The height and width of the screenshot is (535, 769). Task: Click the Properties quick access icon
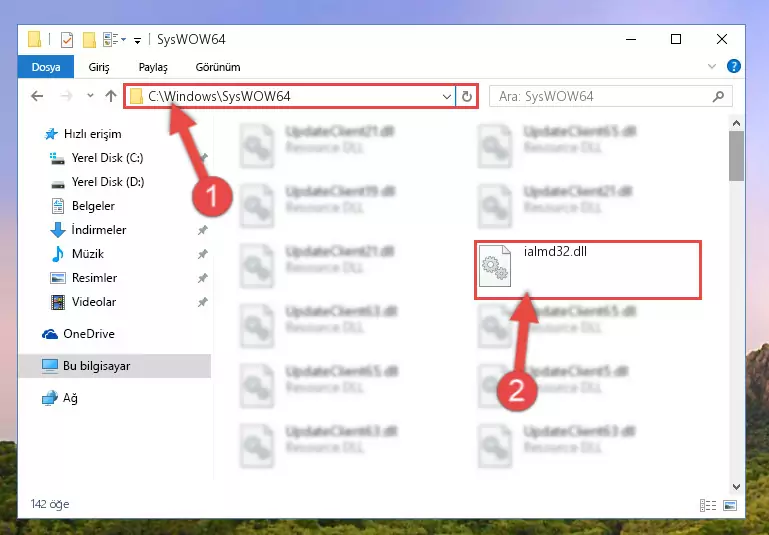click(67, 40)
